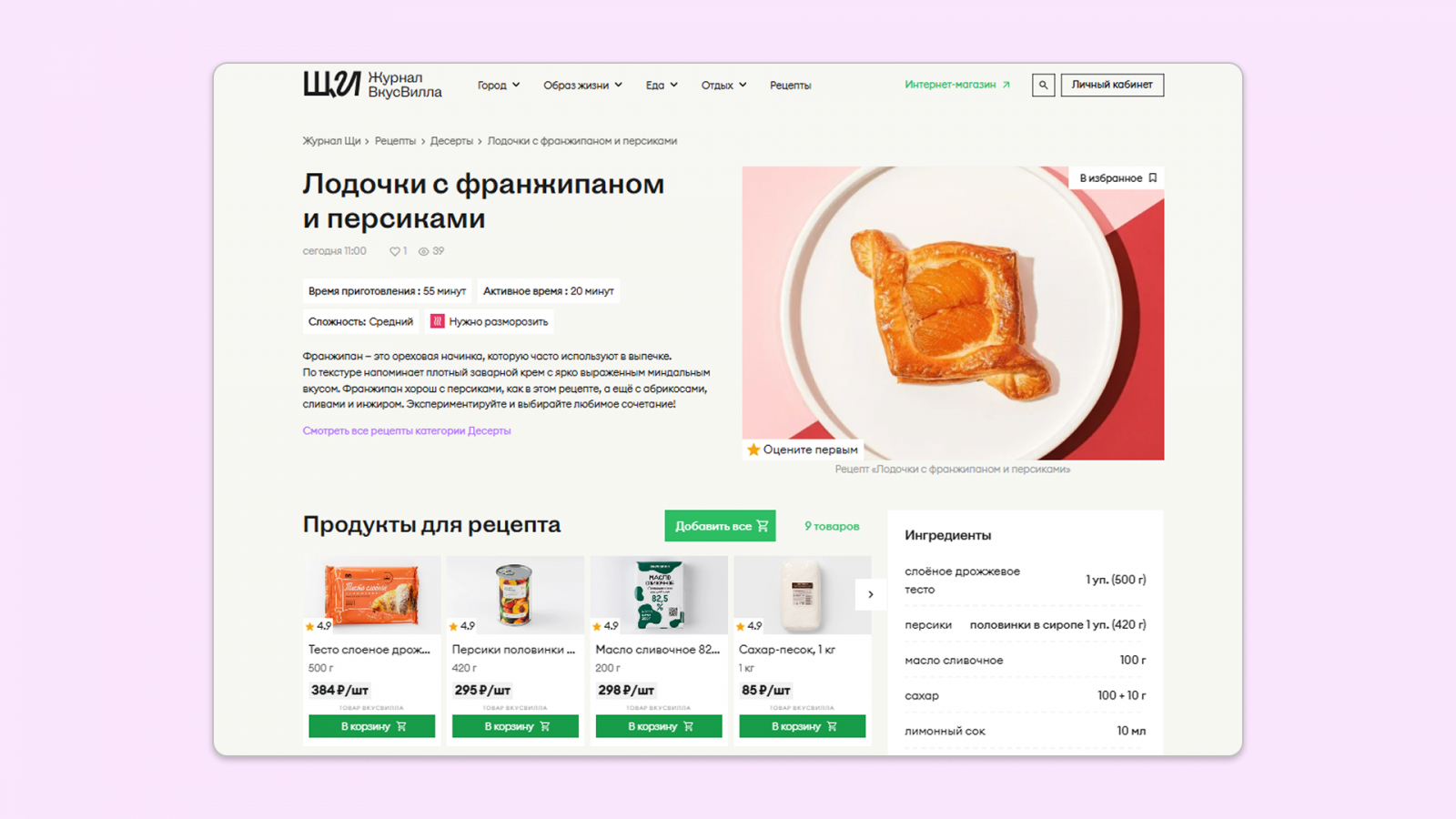The width and height of the screenshot is (1456, 819).
Task: Add recipe to favorites via В избранное
Action: pyautogui.click(x=1117, y=178)
